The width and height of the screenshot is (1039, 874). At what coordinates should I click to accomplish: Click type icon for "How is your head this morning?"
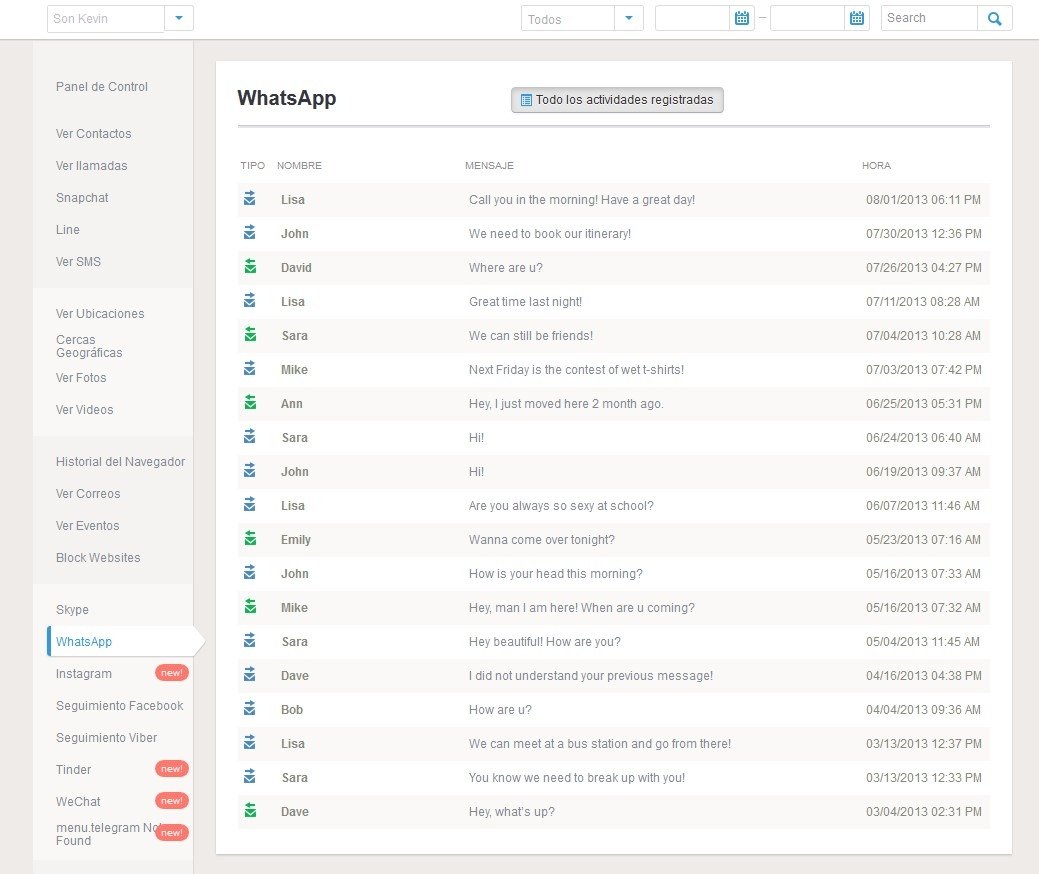pos(250,573)
